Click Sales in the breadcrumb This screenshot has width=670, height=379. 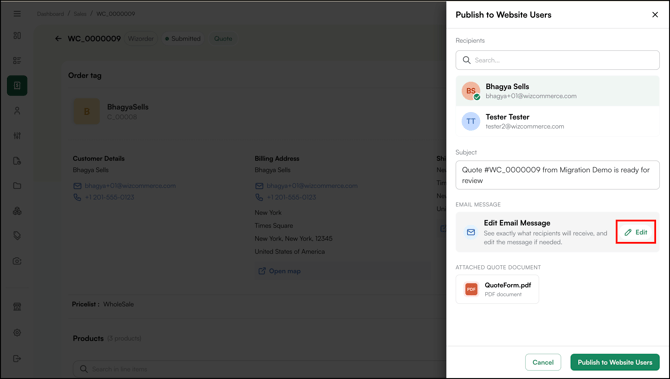(x=80, y=14)
